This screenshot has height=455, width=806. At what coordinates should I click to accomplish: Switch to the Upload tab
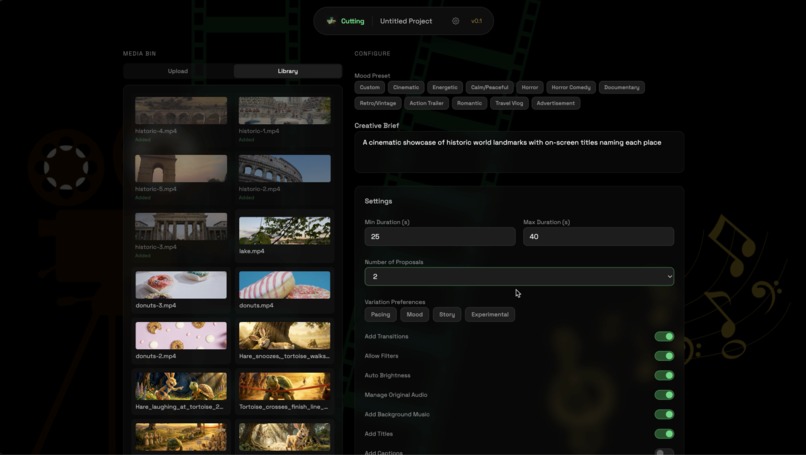pos(178,71)
